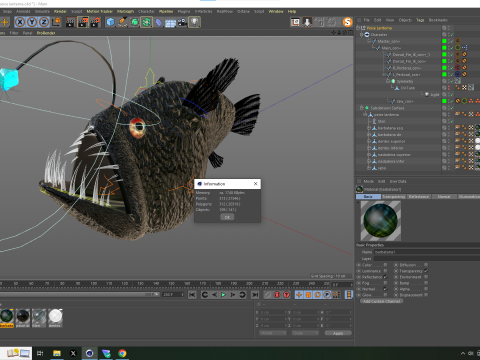Click OK in Information dialog
The width and height of the screenshot is (480, 360).
tap(227, 217)
